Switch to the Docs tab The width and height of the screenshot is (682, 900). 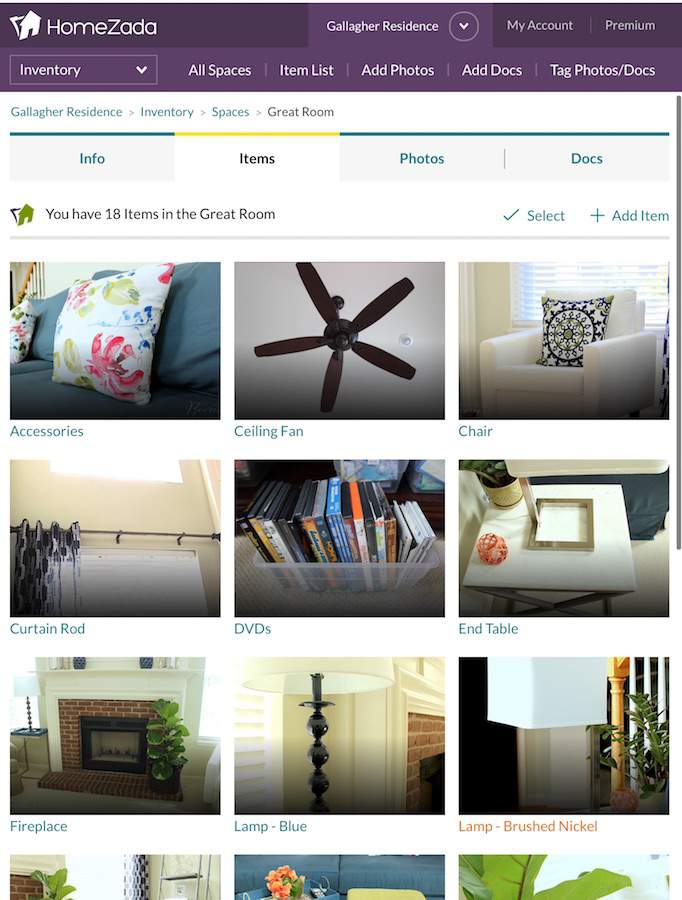pyautogui.click(x=587, y=158)
